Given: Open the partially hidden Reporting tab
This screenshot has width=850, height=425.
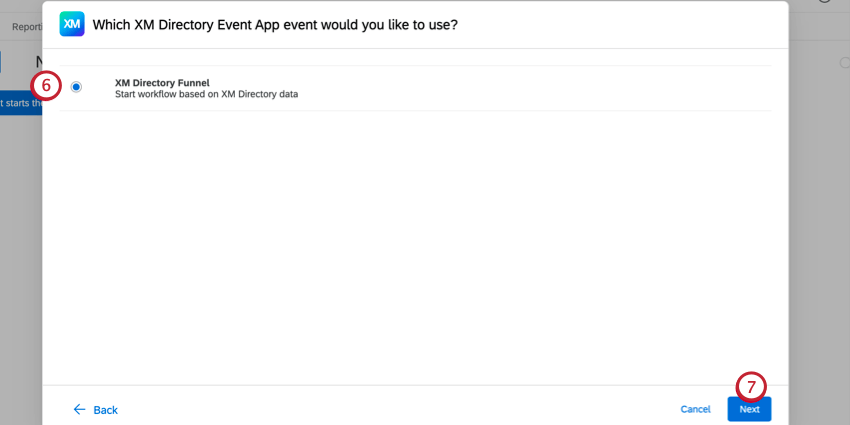Looking at the screenshot, I should tap(26, 27).
